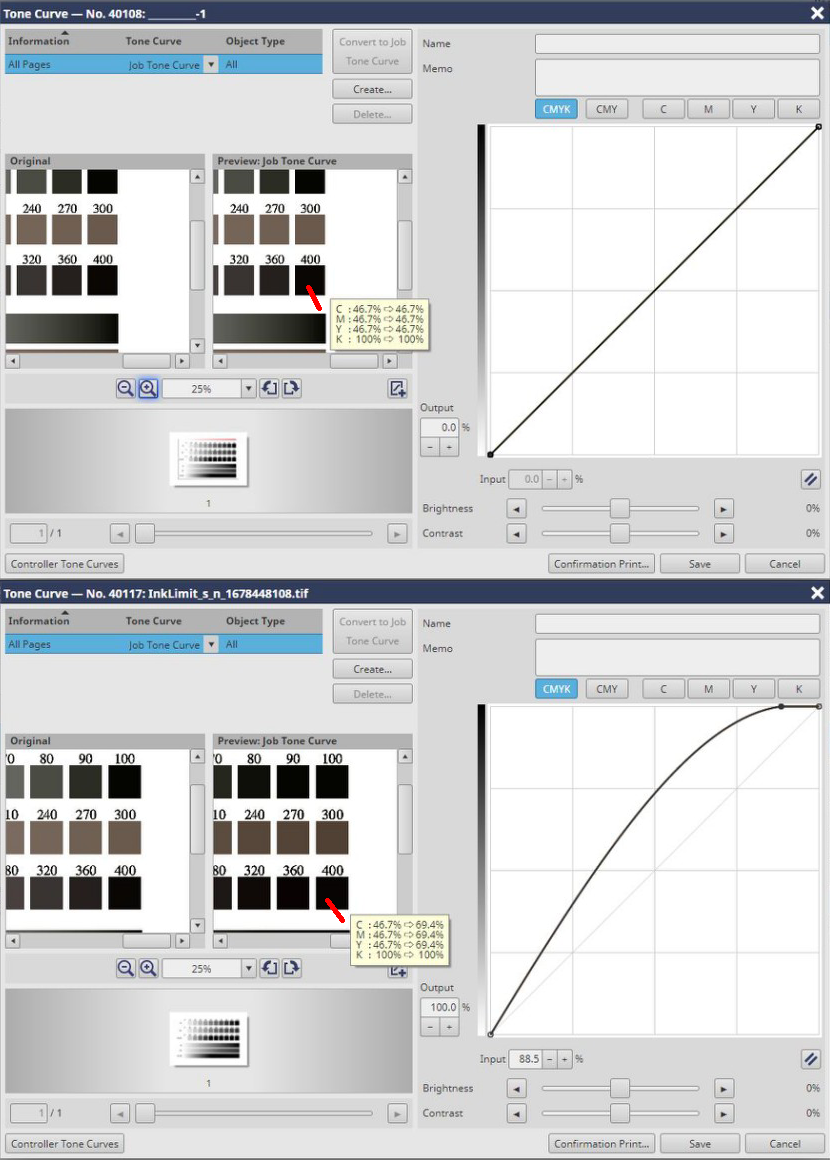Expand Job Tone Curve dropdown in InkLimit dialog
The width and height of the screenshot is (830, 1160).
pos(210,645)
